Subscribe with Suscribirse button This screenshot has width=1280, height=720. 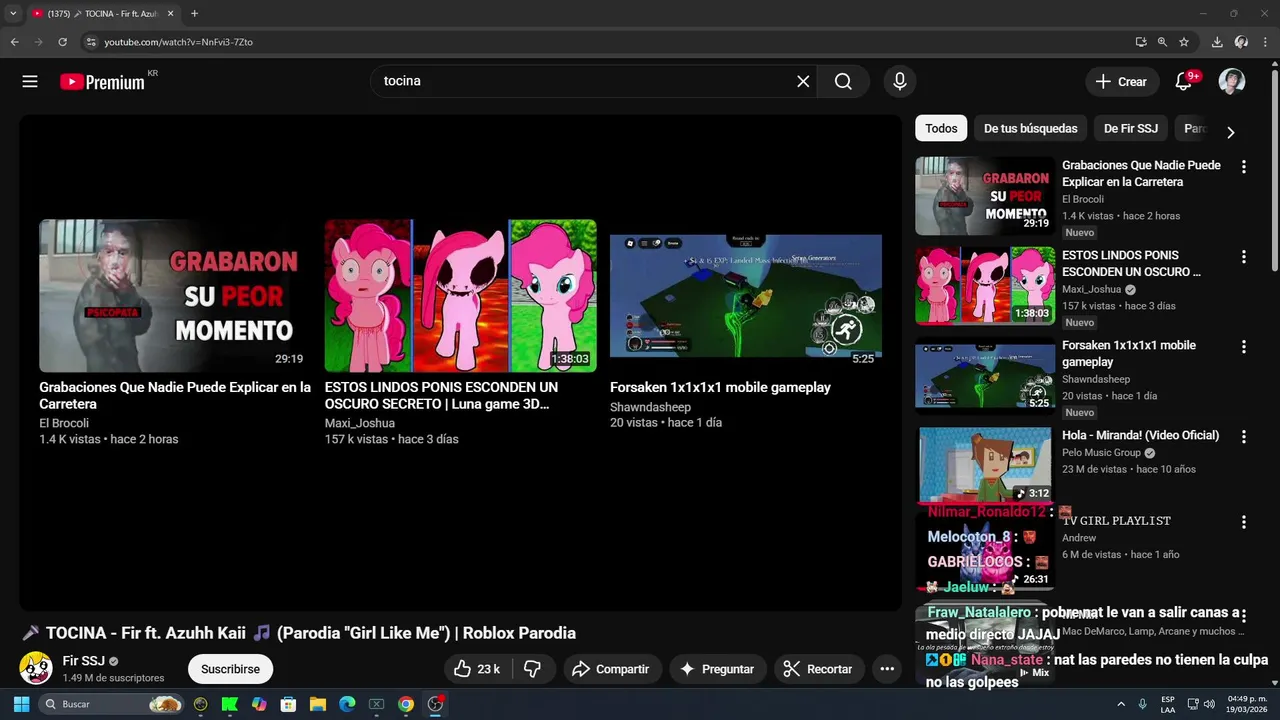click(230, 669)
